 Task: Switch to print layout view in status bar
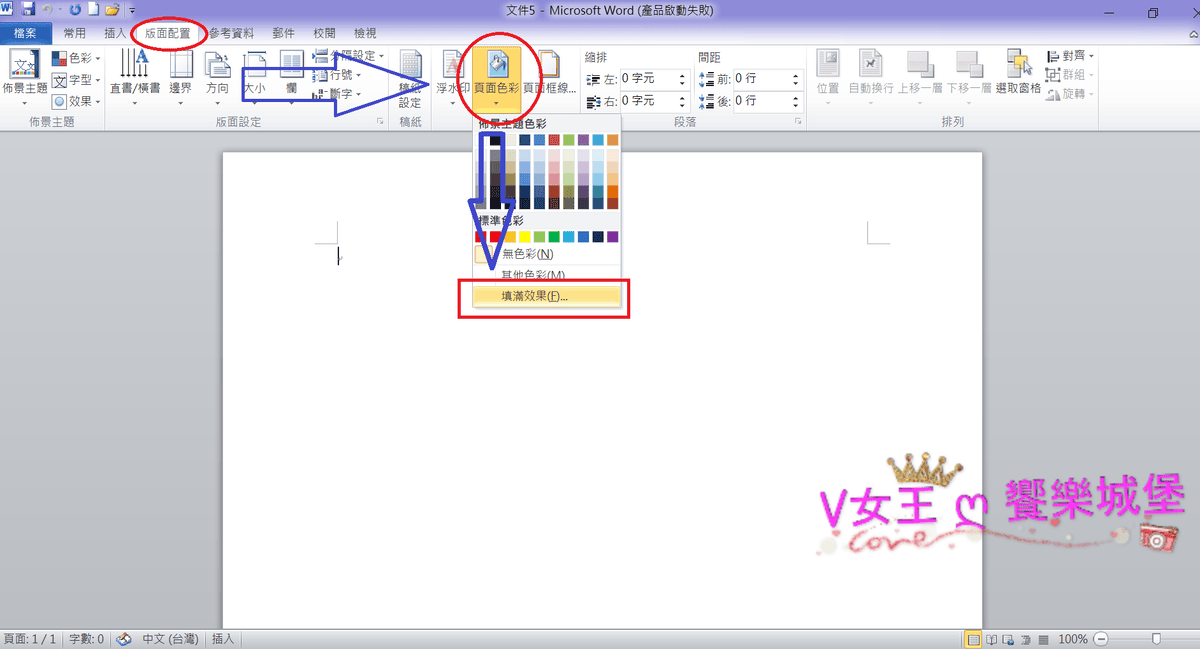pos(972,639)
